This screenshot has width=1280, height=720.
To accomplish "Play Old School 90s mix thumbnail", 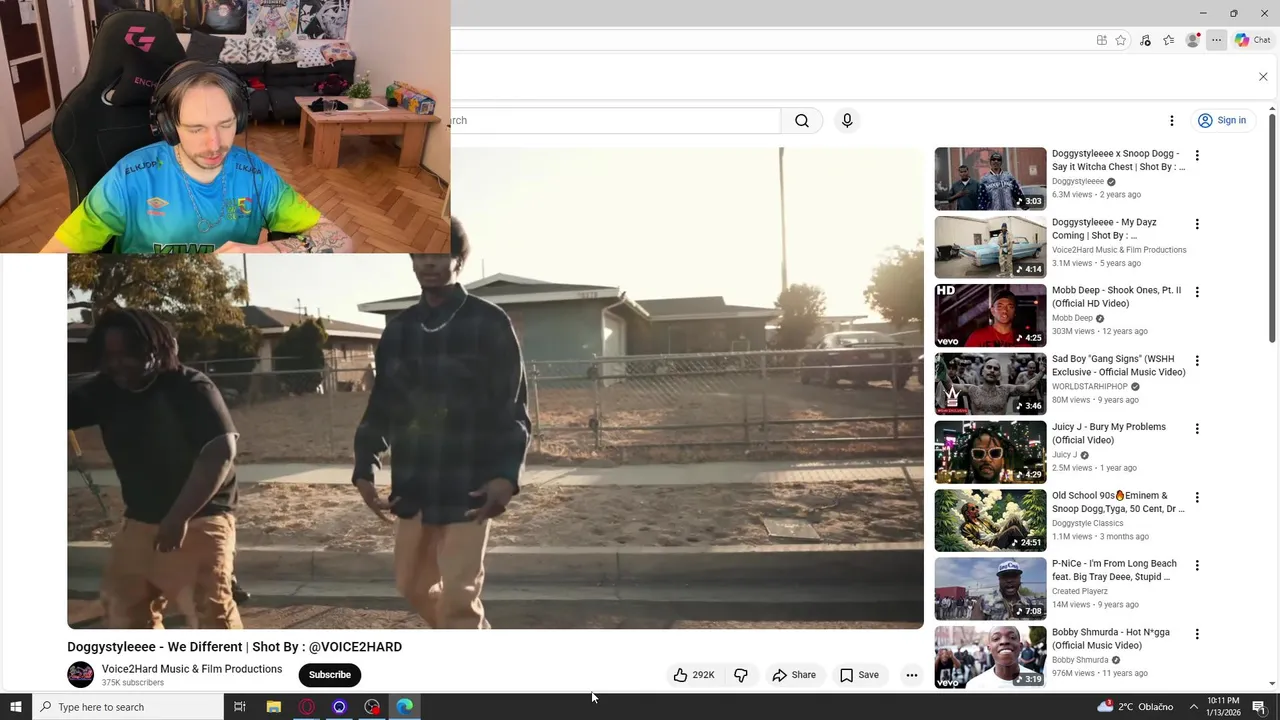I will [x=990, y=520].
